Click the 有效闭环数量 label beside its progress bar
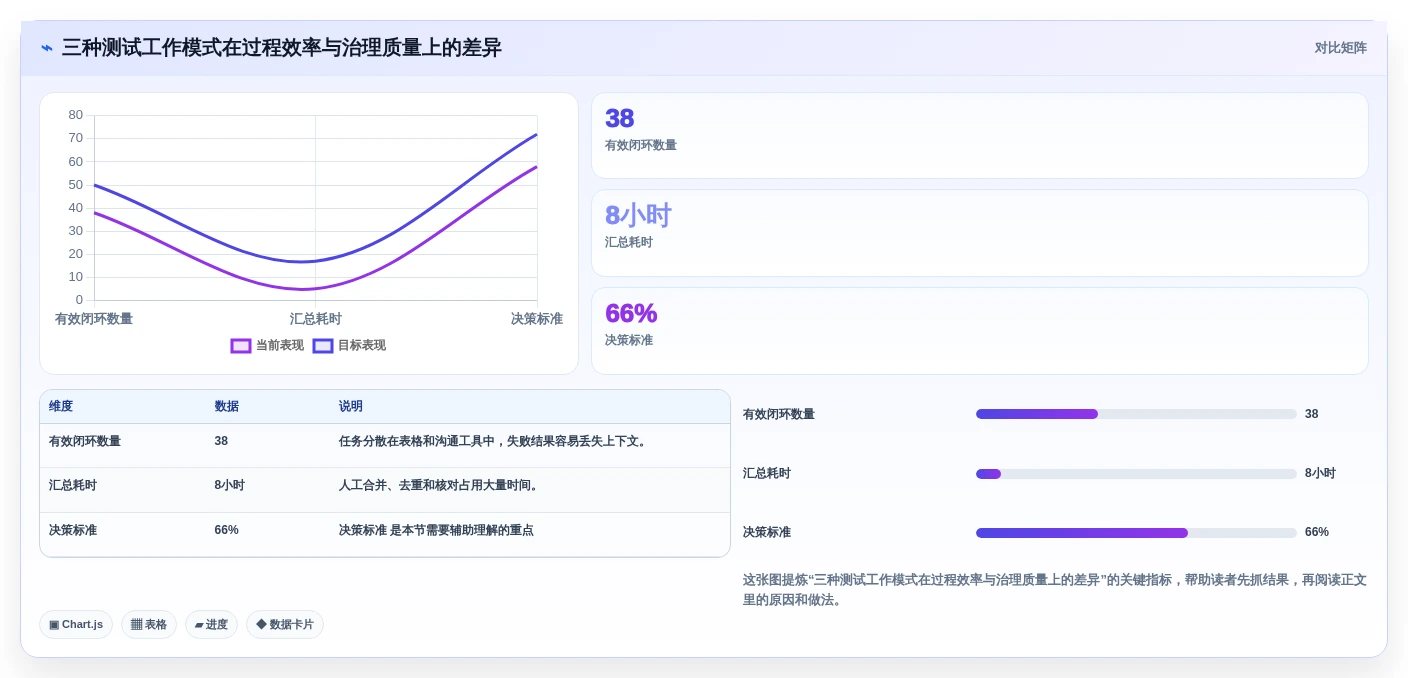Viewport: 1408px width, 678px height. 779,414
